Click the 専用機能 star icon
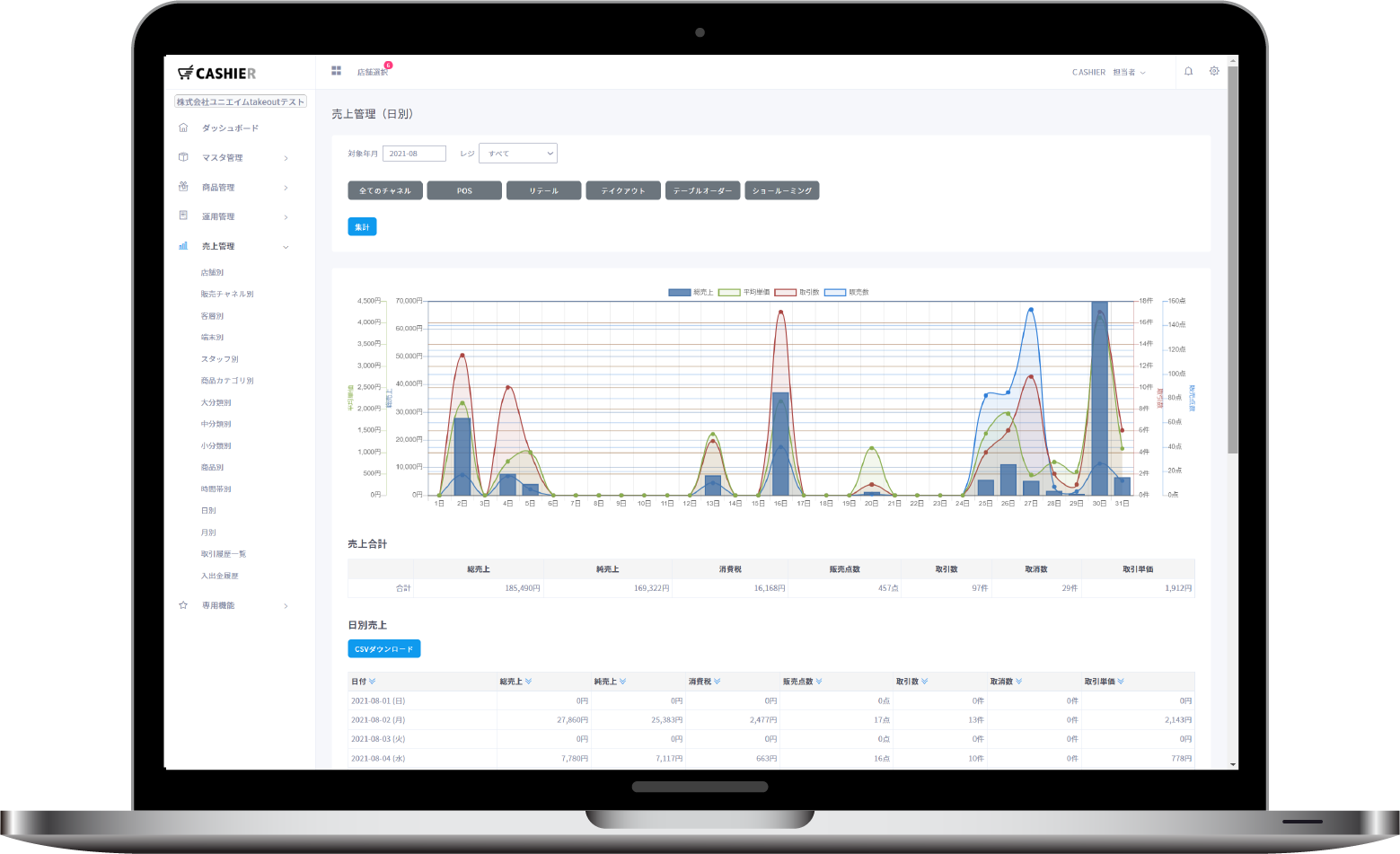This screenshot has height=854, width=1400. pos(183,605)
